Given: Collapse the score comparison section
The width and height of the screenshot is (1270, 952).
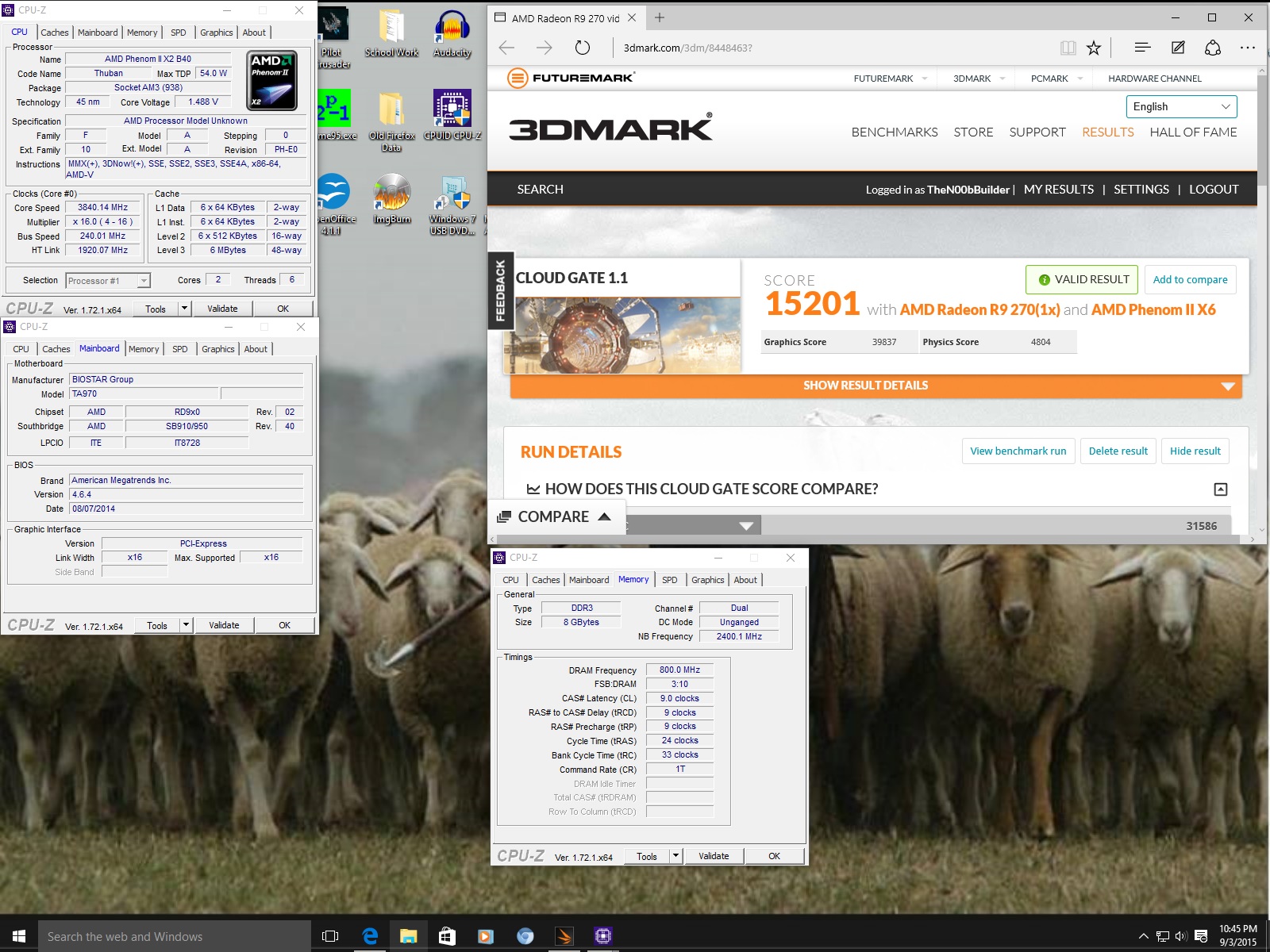Looking at the screenshot, I should click(1221, 489).
